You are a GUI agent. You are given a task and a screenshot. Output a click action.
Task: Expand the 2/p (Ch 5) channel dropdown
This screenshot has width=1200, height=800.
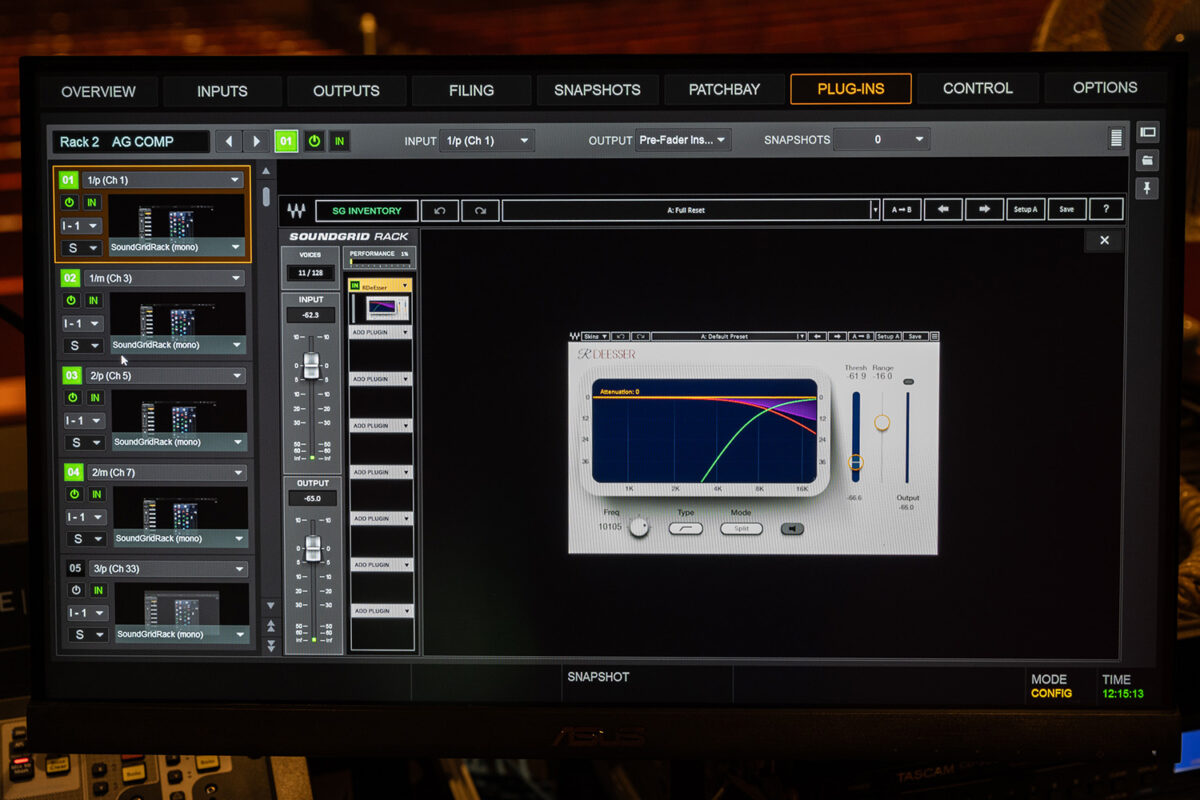pos(165,375)
